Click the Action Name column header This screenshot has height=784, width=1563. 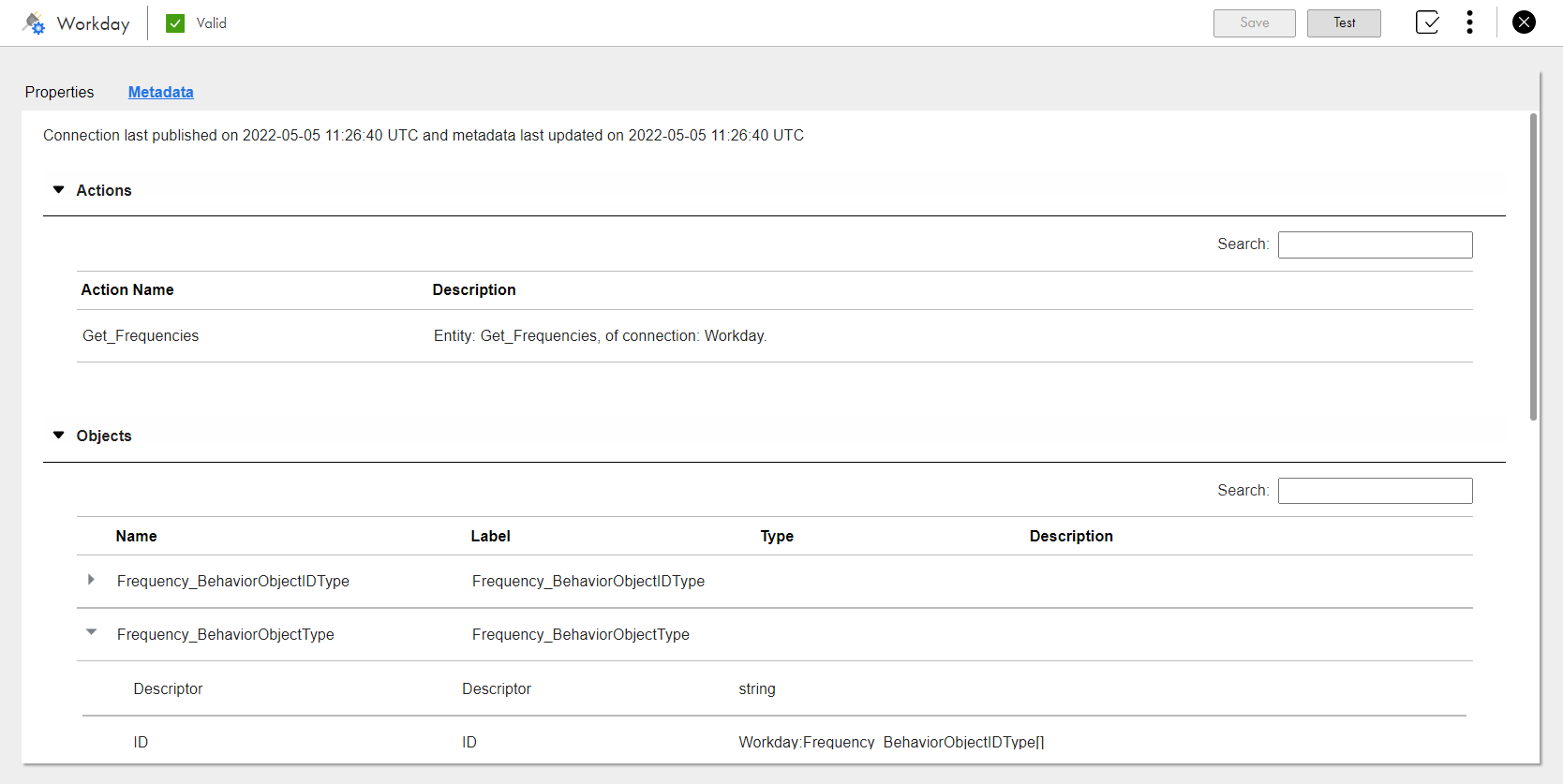pos(127,290)
